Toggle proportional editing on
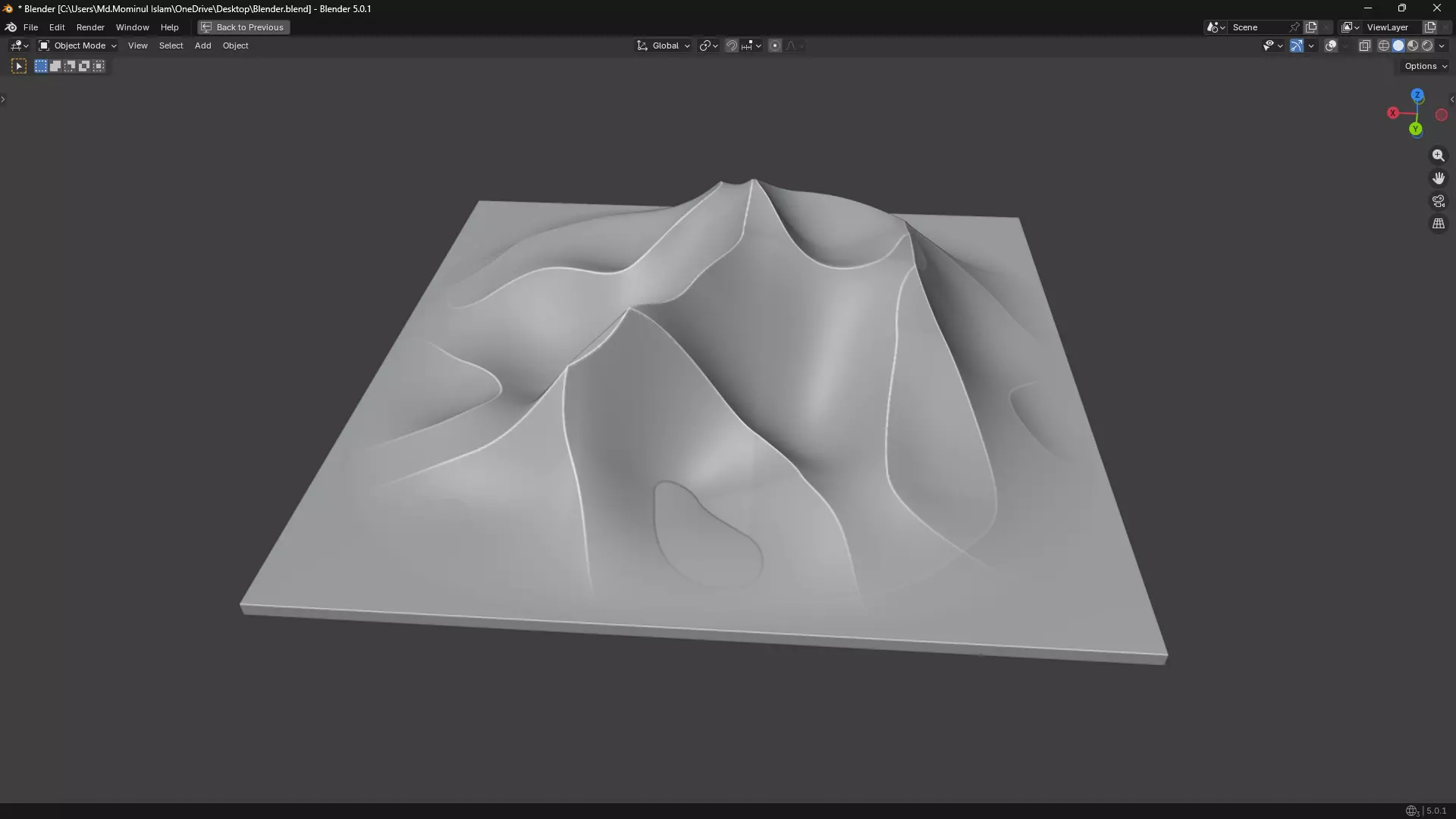 coord(775,45)
